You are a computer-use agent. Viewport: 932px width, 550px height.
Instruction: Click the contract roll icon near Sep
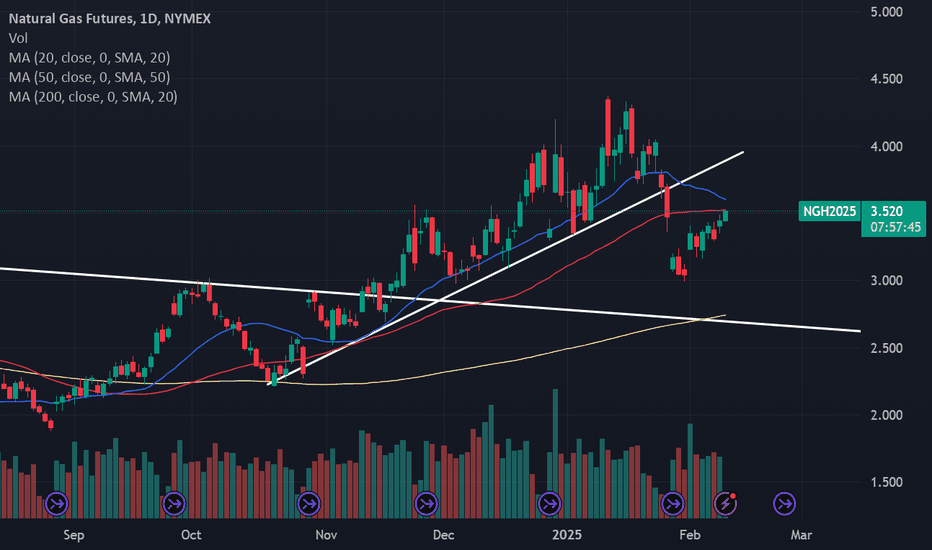tap(57, 504)
